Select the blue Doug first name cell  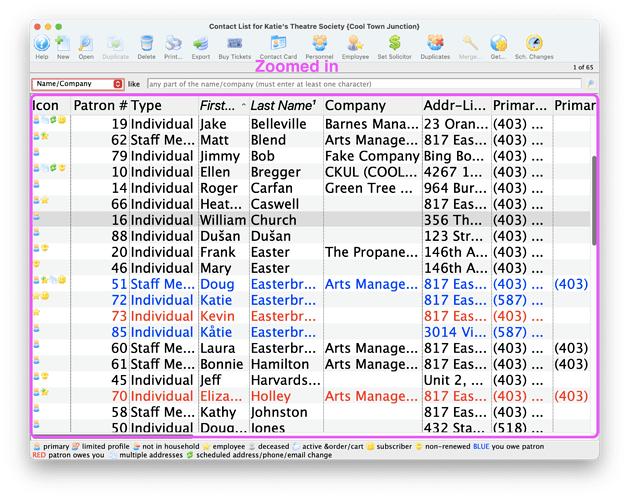pos(224,284)
